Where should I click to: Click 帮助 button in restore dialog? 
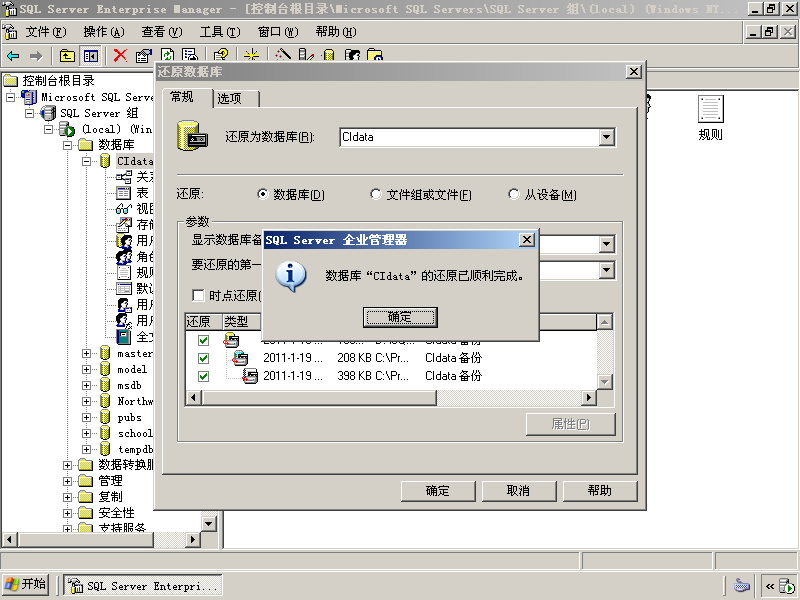600,491
